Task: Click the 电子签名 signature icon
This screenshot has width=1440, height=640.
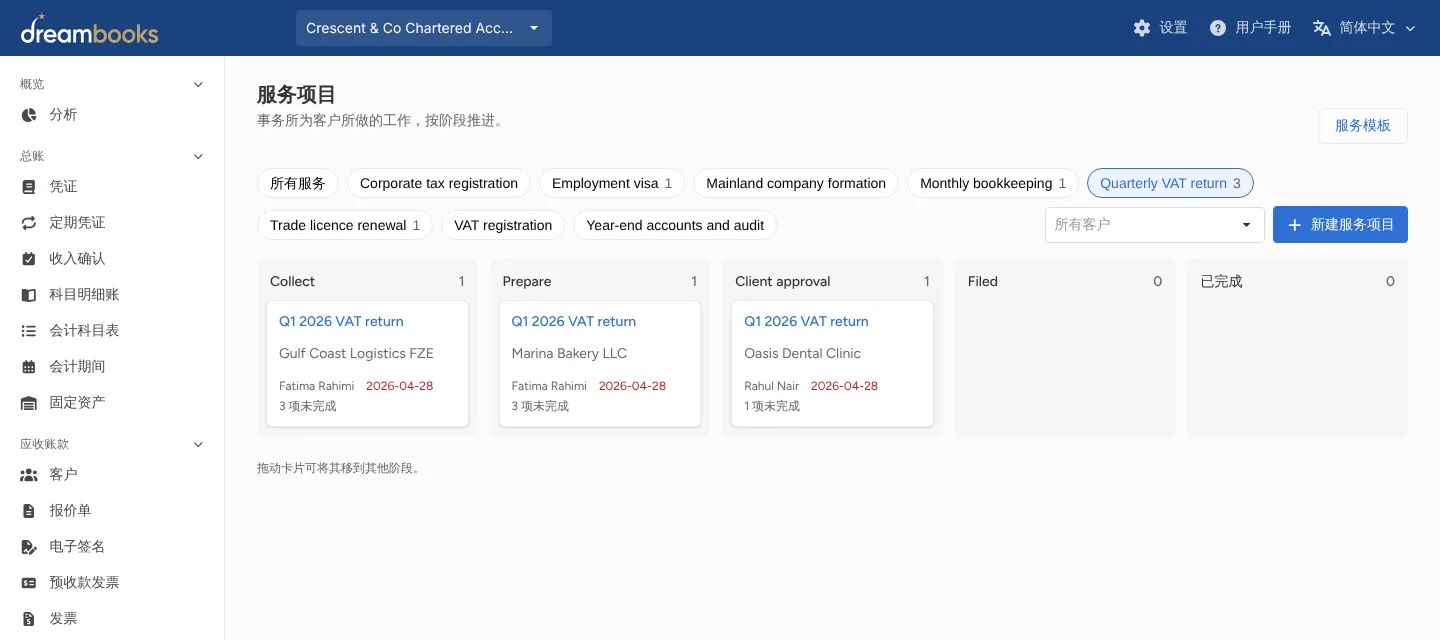Action: [x=29, y=547]
